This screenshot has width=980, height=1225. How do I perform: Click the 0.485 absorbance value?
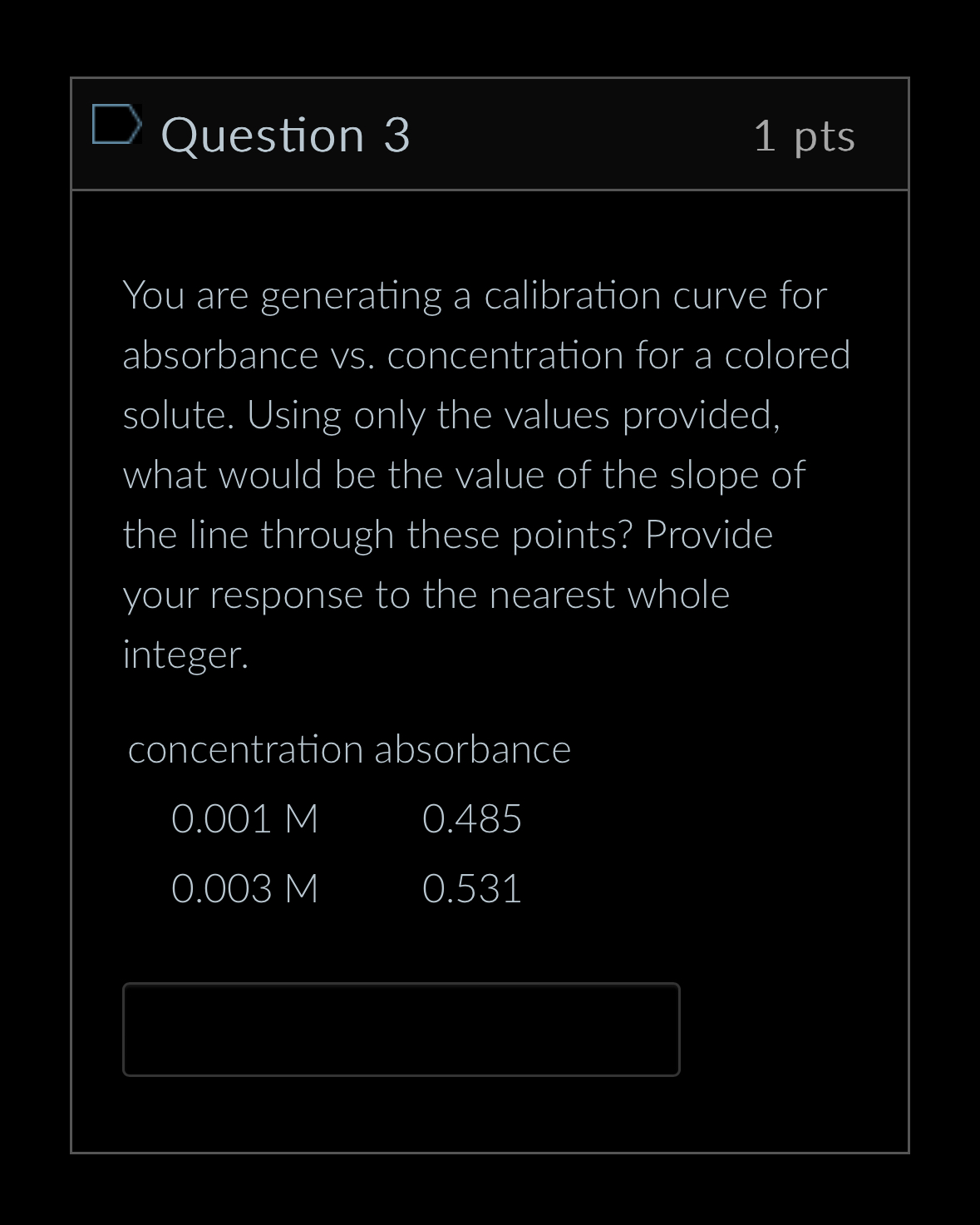pyautogui.click(x=472, y=818)
